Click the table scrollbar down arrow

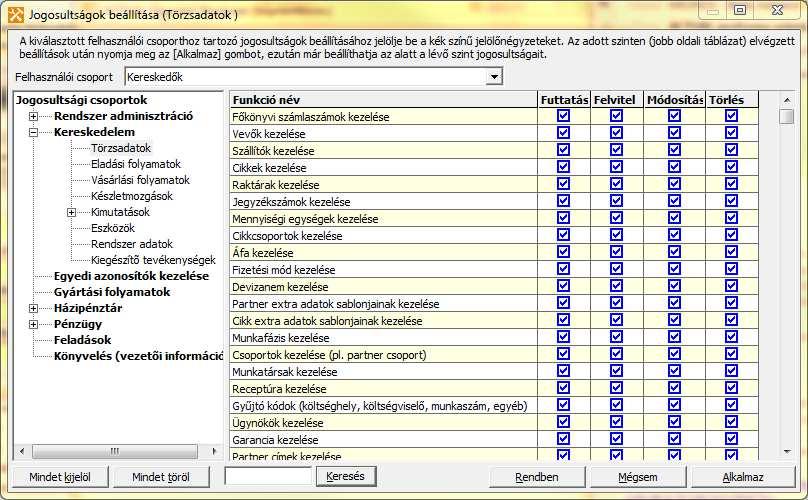tap(786, 452)
